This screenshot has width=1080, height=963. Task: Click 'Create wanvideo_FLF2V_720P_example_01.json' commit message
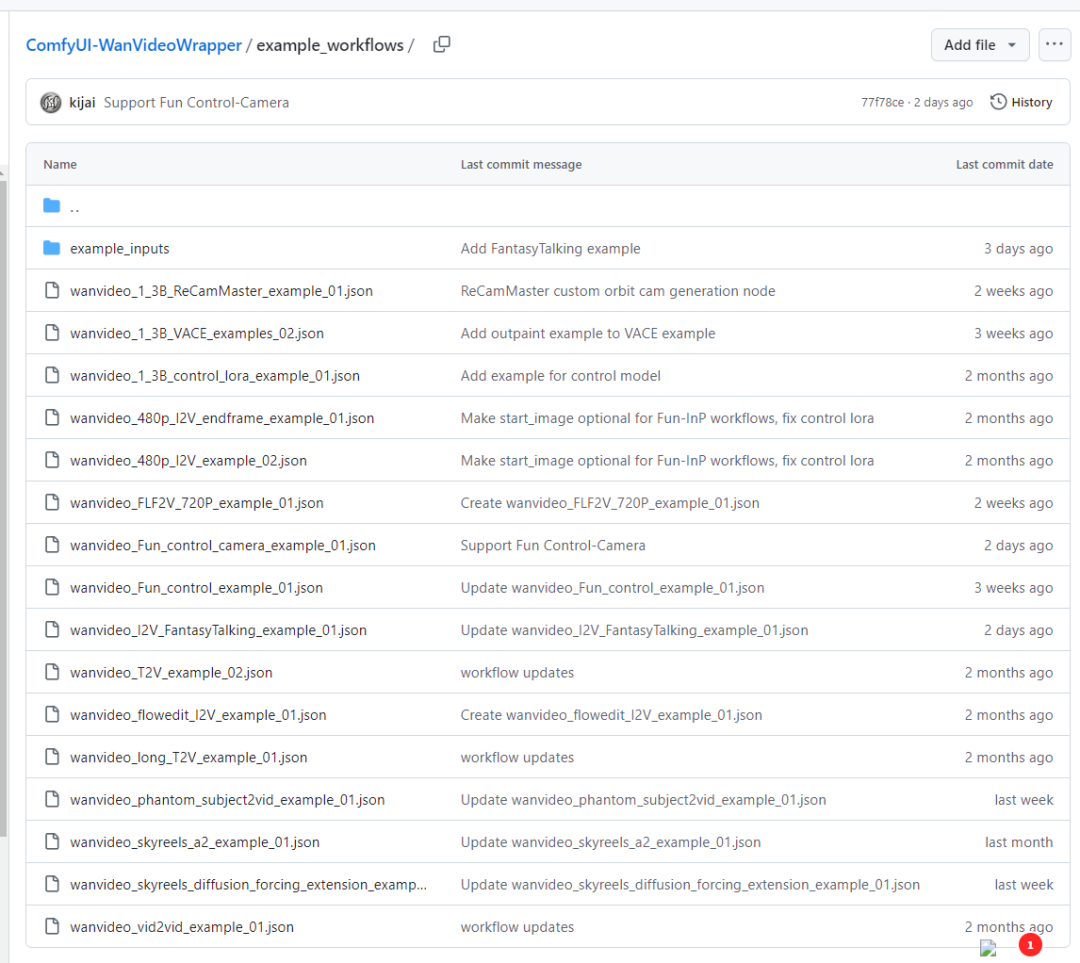pos(610,503)
